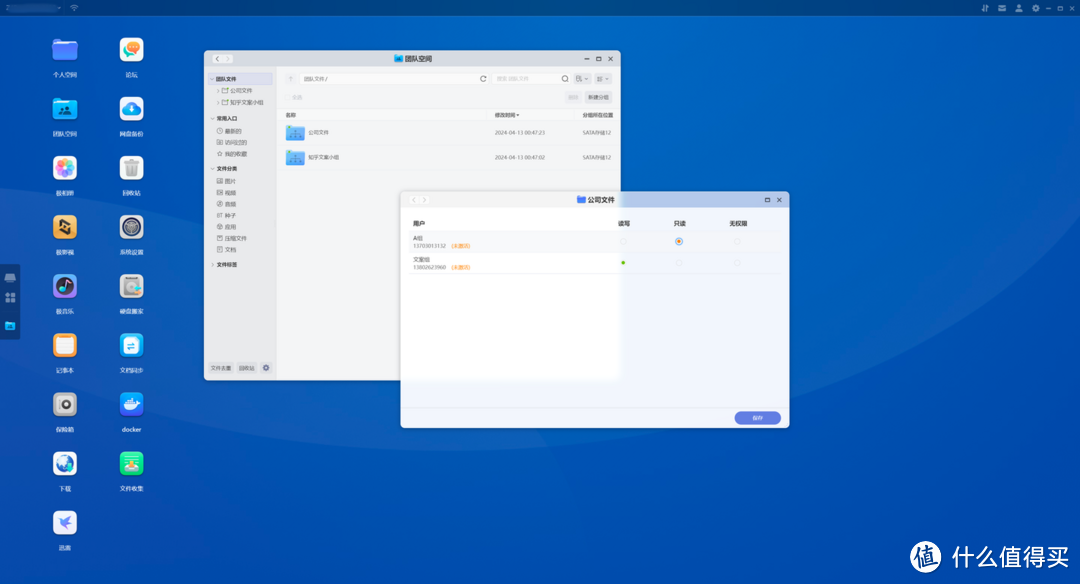Open the 硬盘搬家 disk migration app
Image resolution: width=1080 pixels, height=584 pixels.
pyautogui.click(x=132, y=286)
